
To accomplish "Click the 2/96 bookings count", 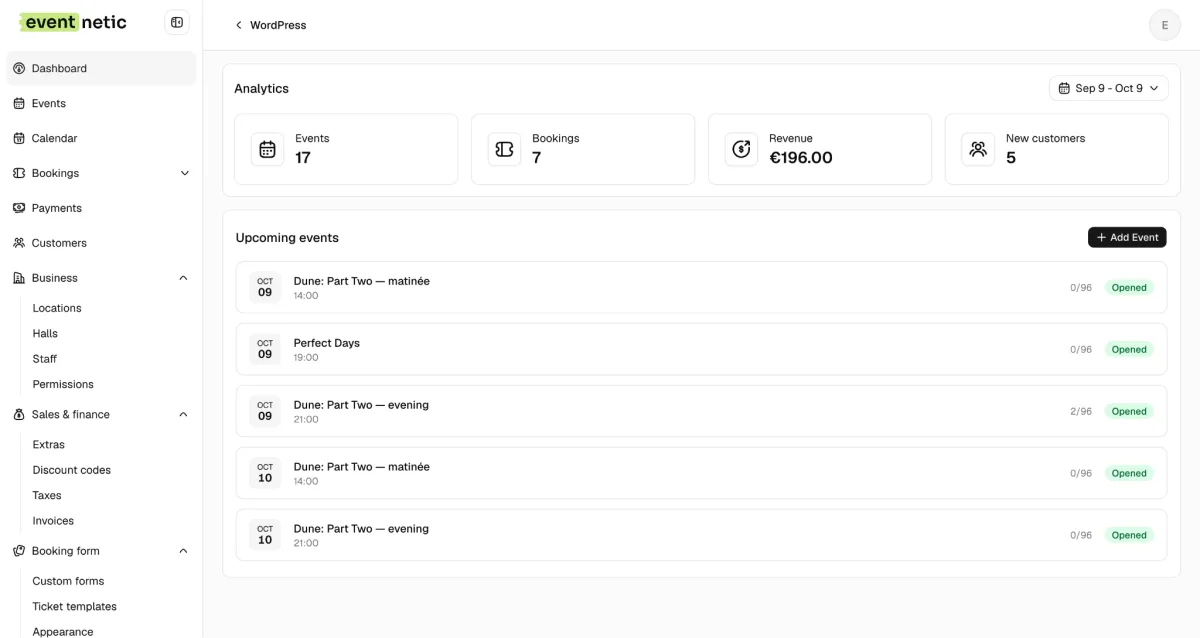I will [1081, 411].
